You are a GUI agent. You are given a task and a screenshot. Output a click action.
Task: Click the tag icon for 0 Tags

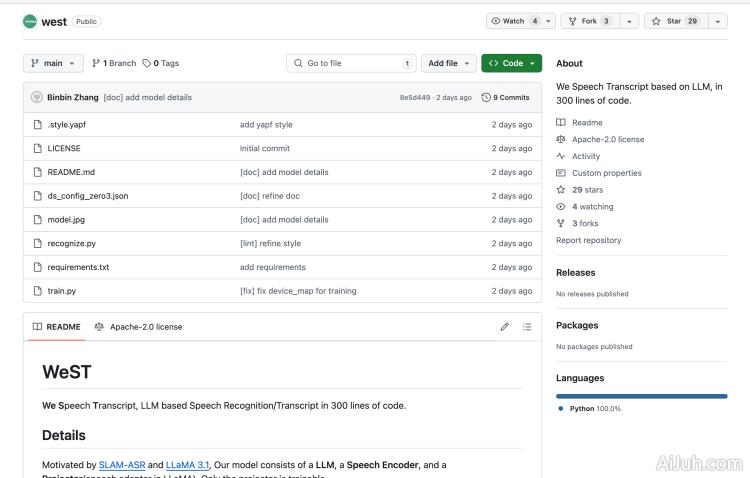click(x=148, y=63)
